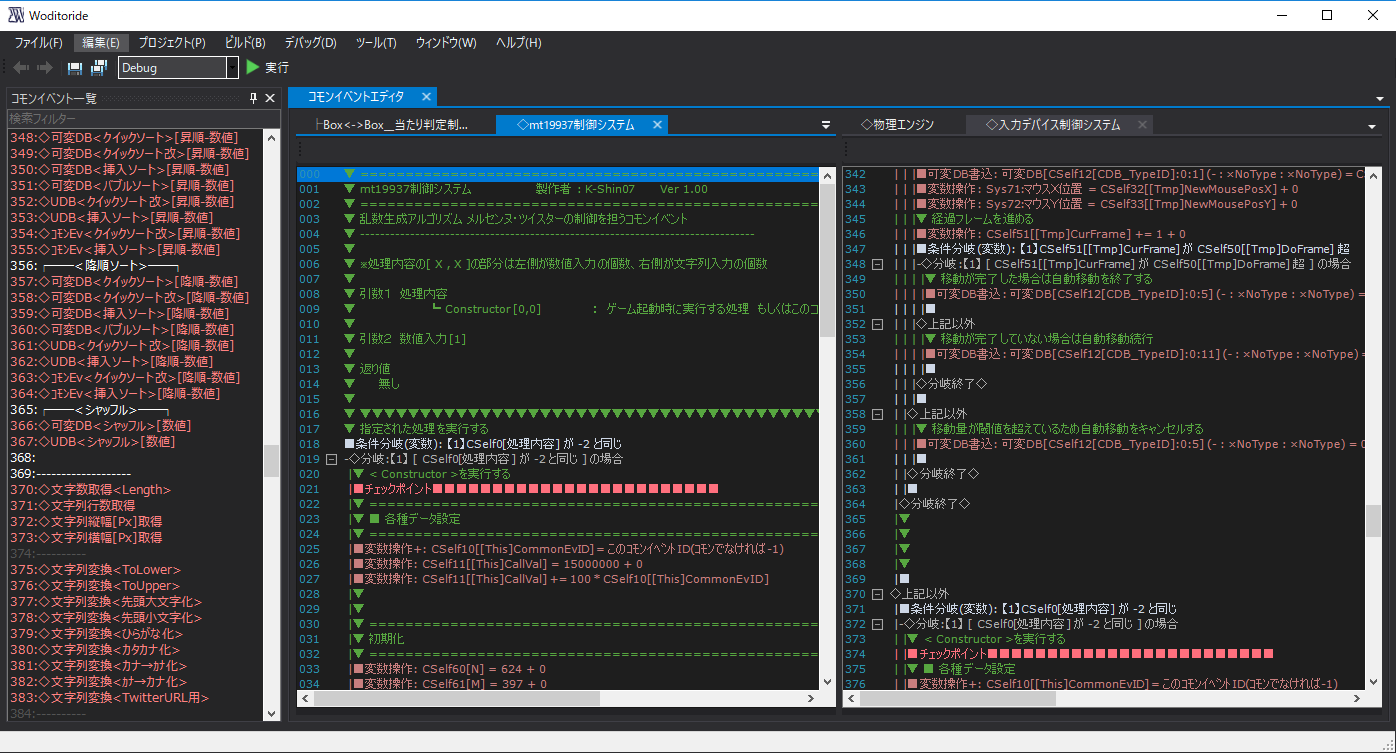Close the mt19937制御システム tab
Viewport: 1396px width, 753px height.
click(x=657, y=125)
